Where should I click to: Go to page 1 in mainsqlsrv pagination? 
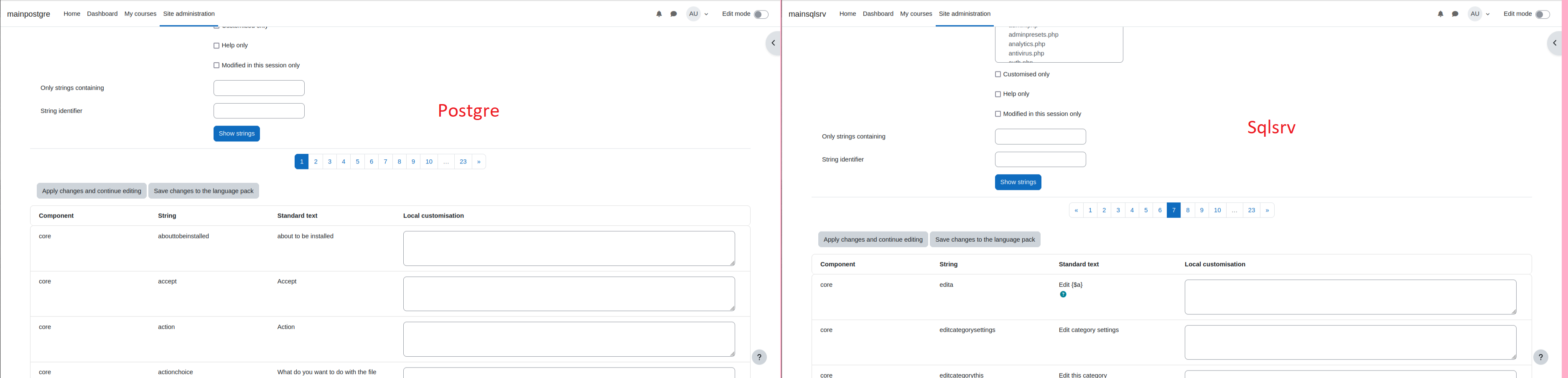click(1090, 211)
